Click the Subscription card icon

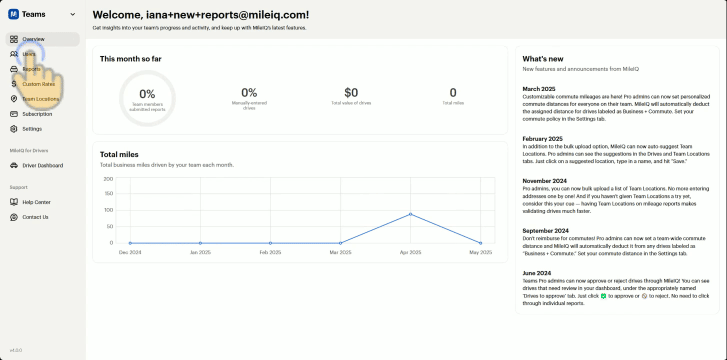point(14,114)
